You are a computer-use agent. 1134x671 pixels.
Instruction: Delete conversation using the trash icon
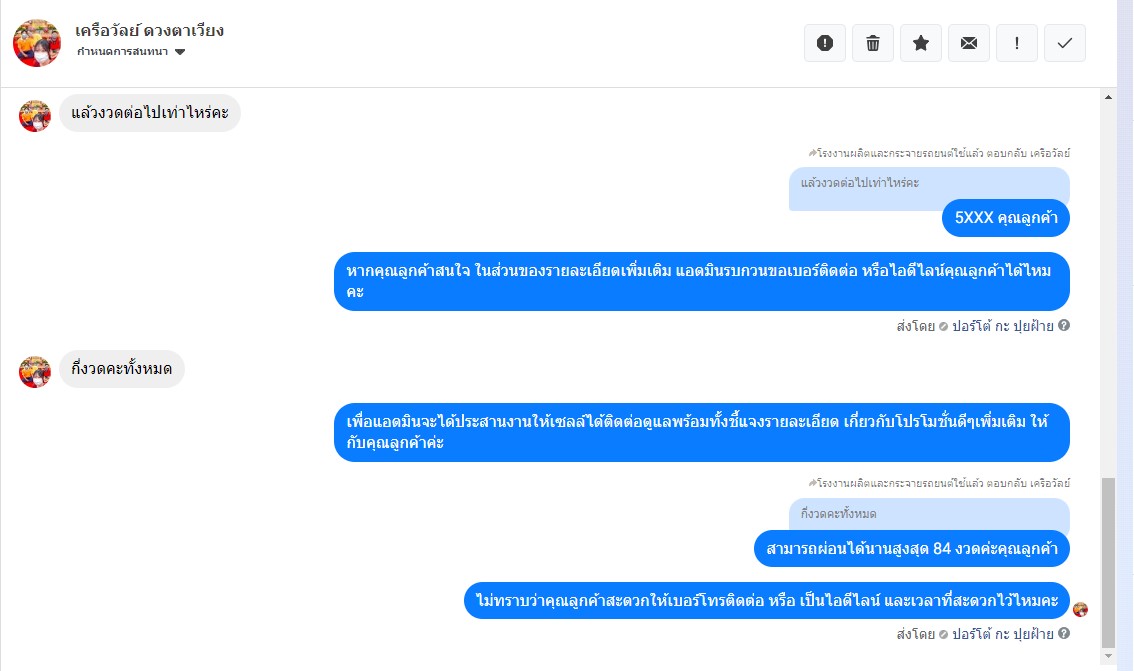pos(873,43)
